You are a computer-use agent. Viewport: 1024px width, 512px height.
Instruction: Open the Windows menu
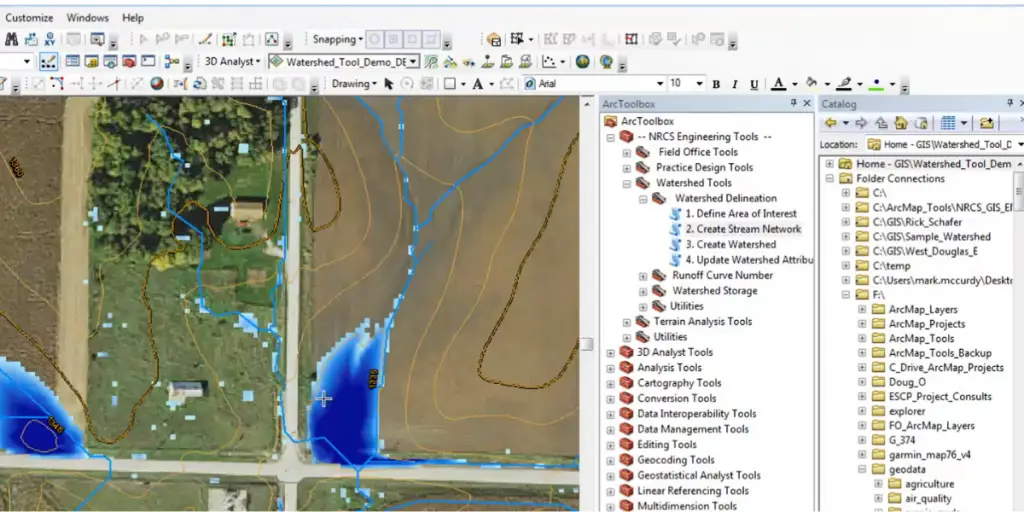pyautogui.click(x=87, y=18)
